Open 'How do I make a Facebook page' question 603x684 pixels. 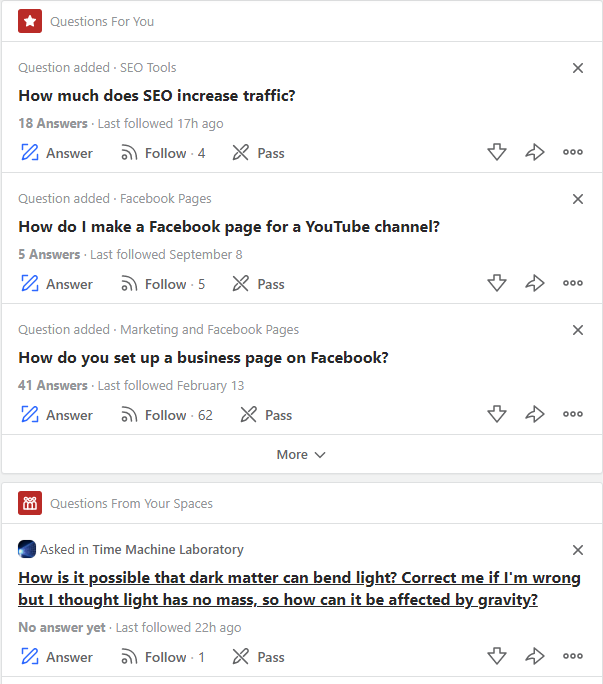[x=229, y=227]
